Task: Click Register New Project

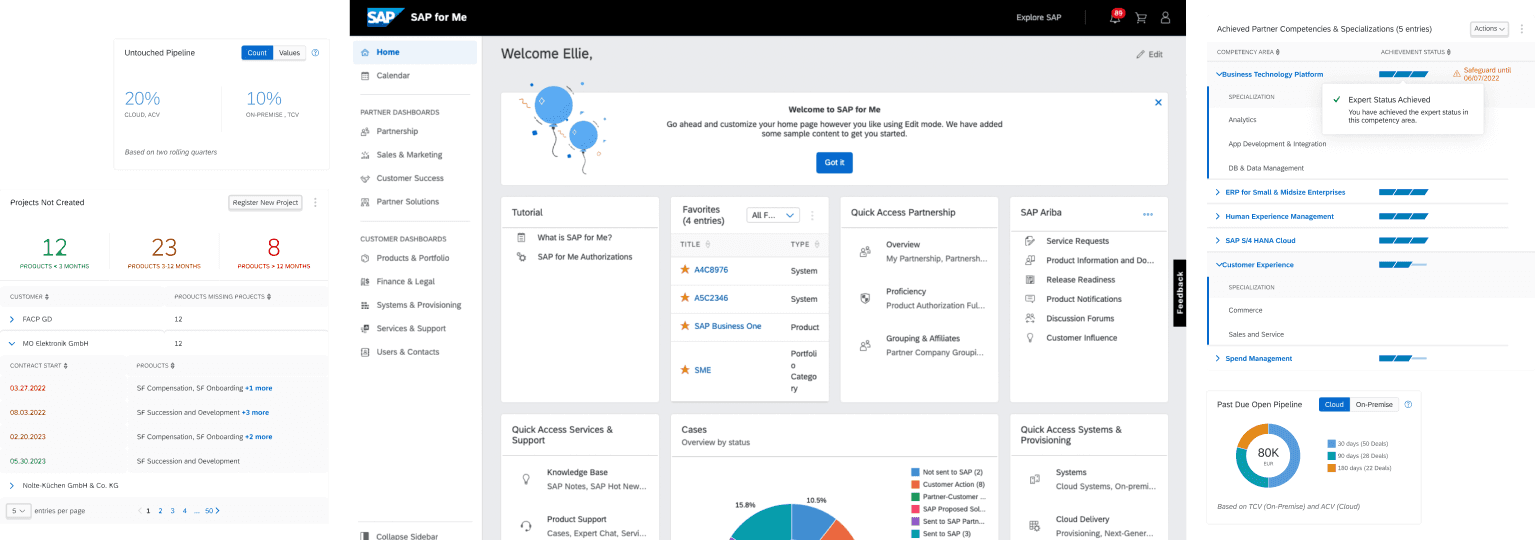Action: click(x=265, y=202)
